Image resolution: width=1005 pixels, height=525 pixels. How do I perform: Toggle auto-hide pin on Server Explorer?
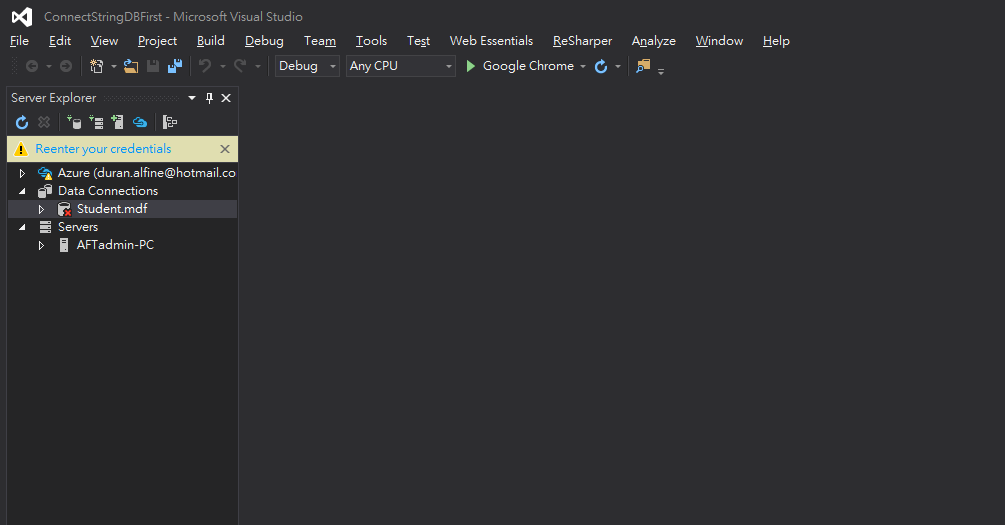click(x=209, y=98)
